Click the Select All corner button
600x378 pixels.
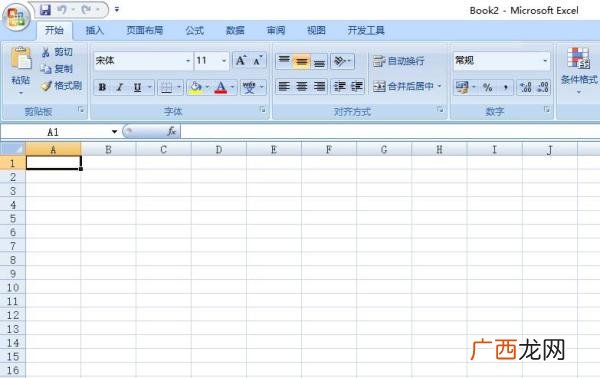coord(13,149)
